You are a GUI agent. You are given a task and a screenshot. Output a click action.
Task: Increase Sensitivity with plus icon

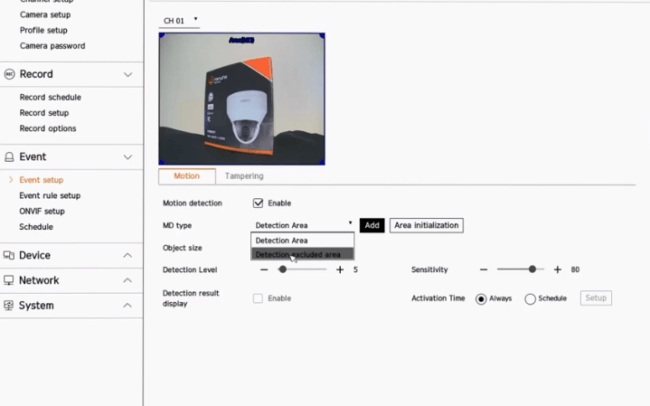point(558,270)
